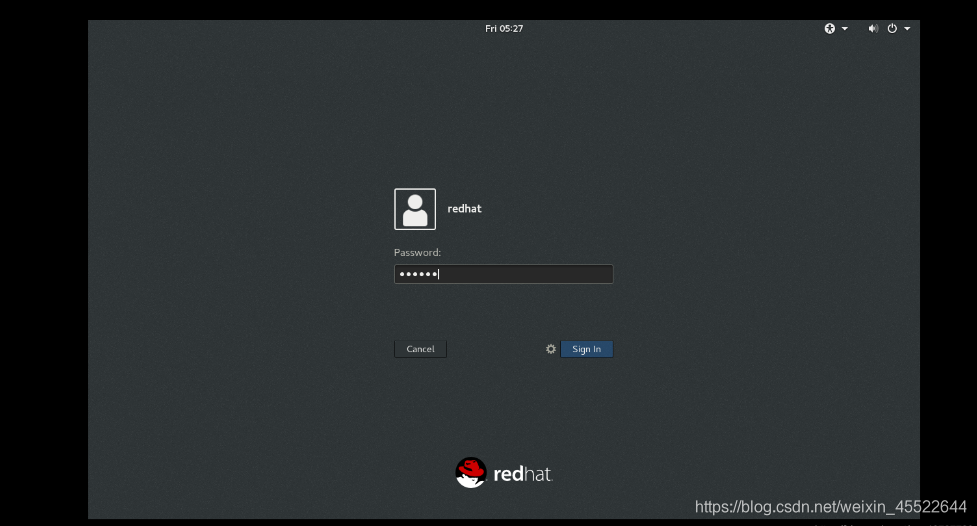This screenshot has height=526, width=977.
Task: Open session options gear icon
Action: pyautogui.click(x=551, y=349)
